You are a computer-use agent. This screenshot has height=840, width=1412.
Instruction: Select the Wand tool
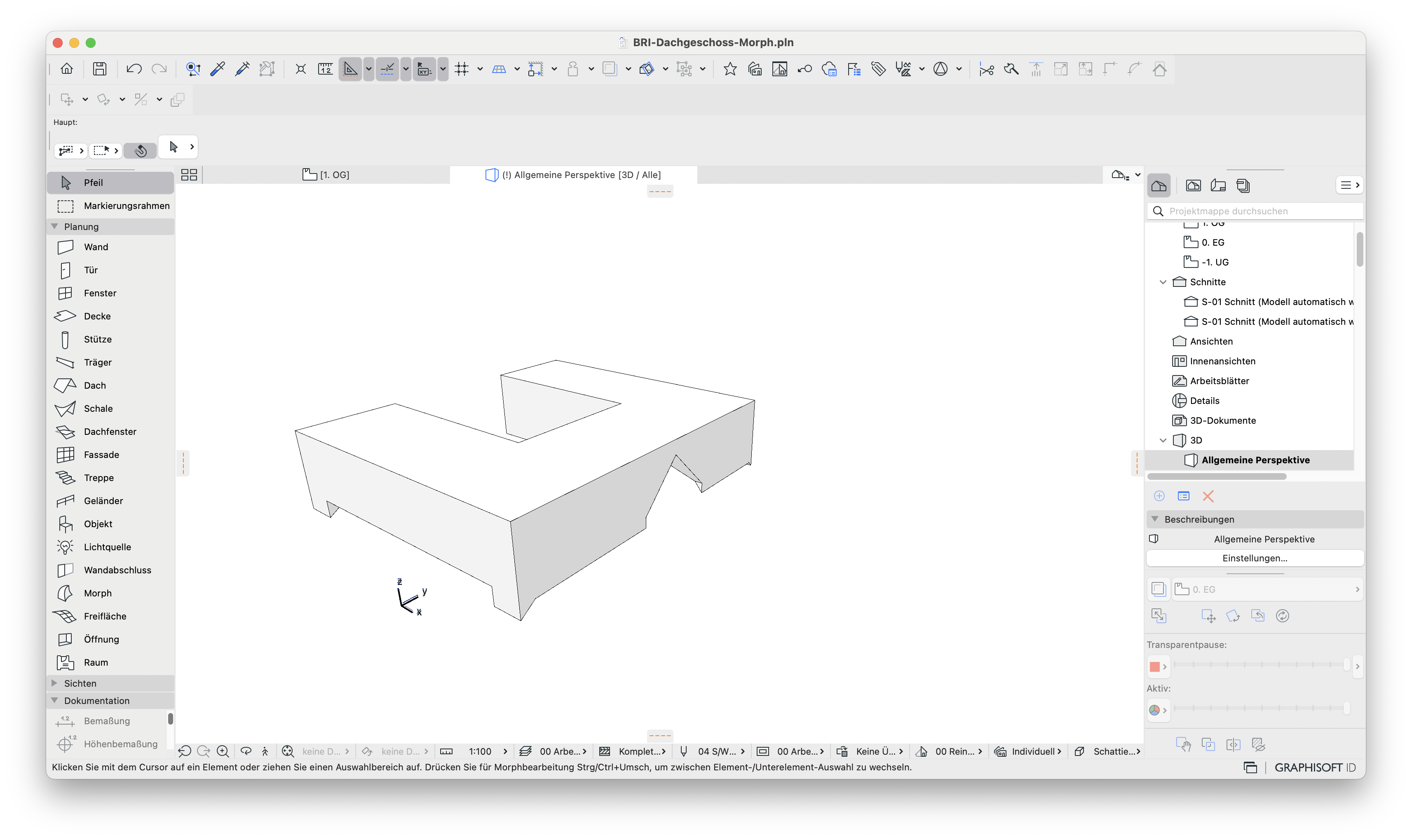pos(110,247)
